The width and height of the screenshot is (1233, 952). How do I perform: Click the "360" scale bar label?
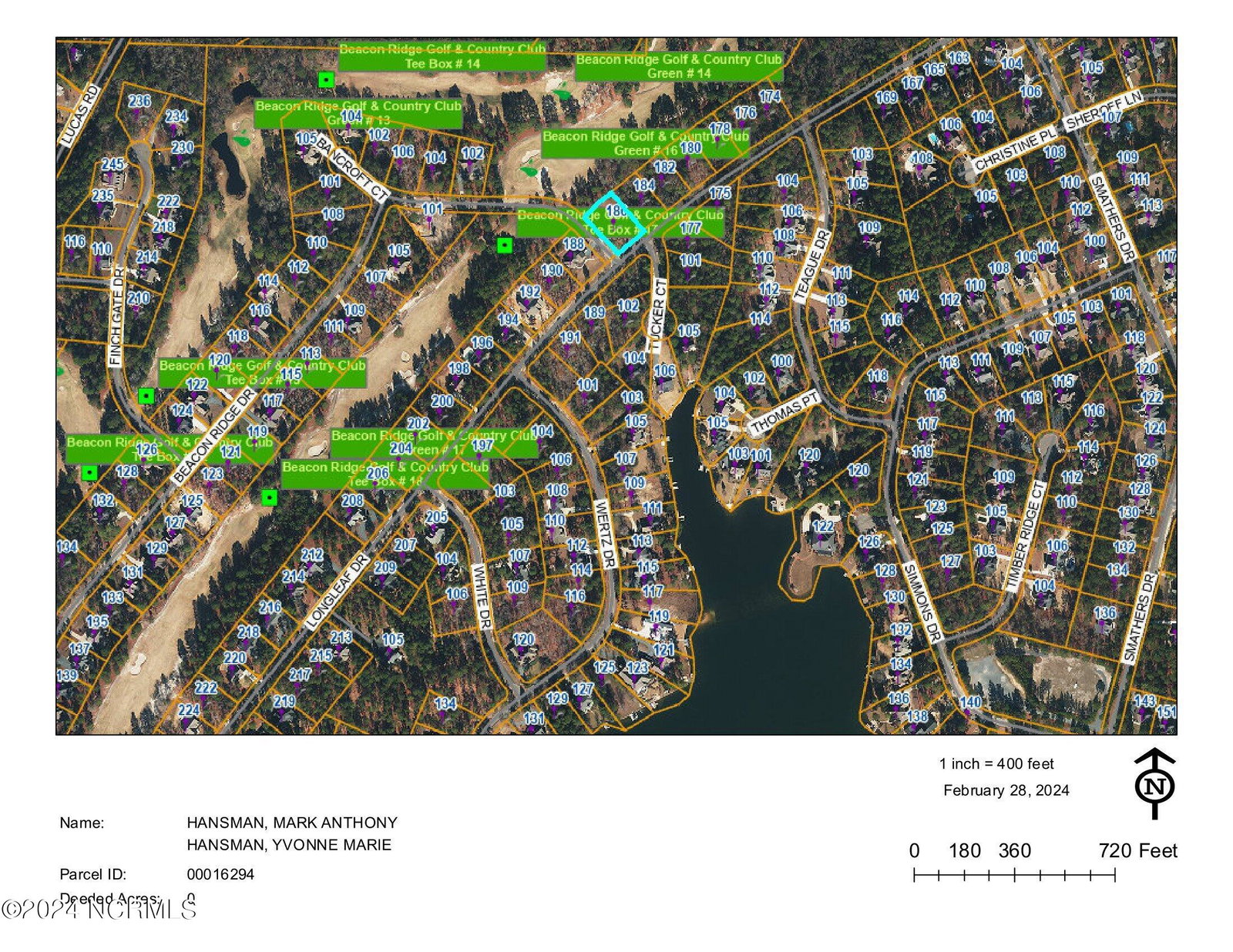(x=1015, y=851)
